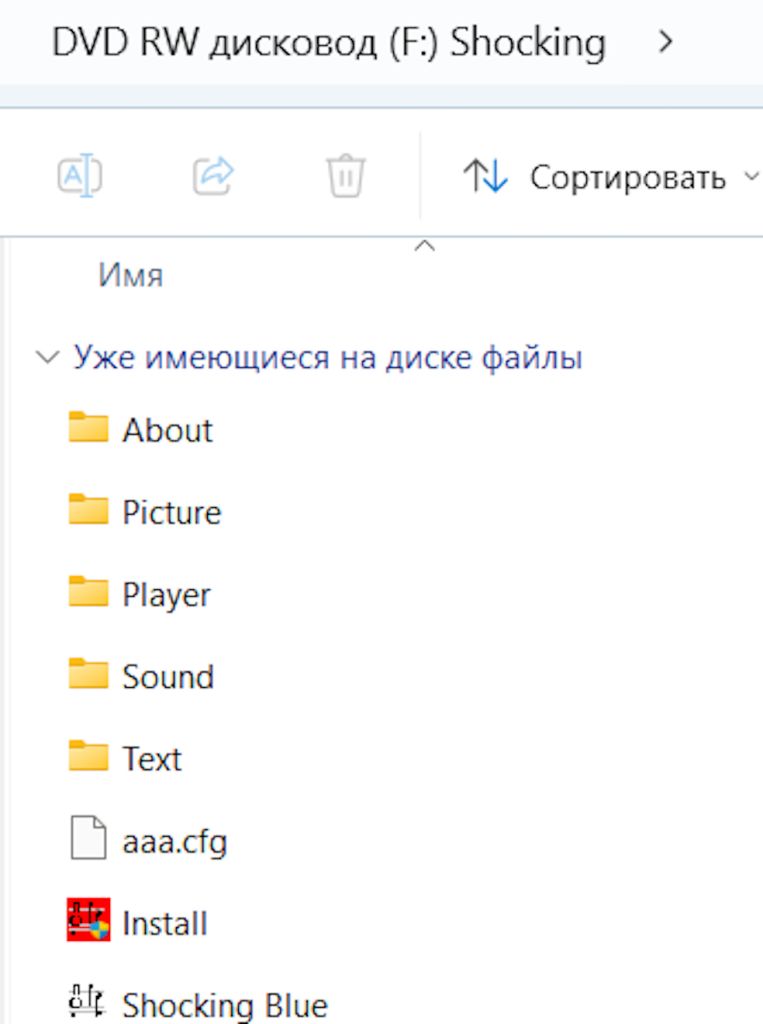Viewport: 763px width, 1024px height.
Task: Select the Shocking Blue file name
Action: pos(225,1005)
